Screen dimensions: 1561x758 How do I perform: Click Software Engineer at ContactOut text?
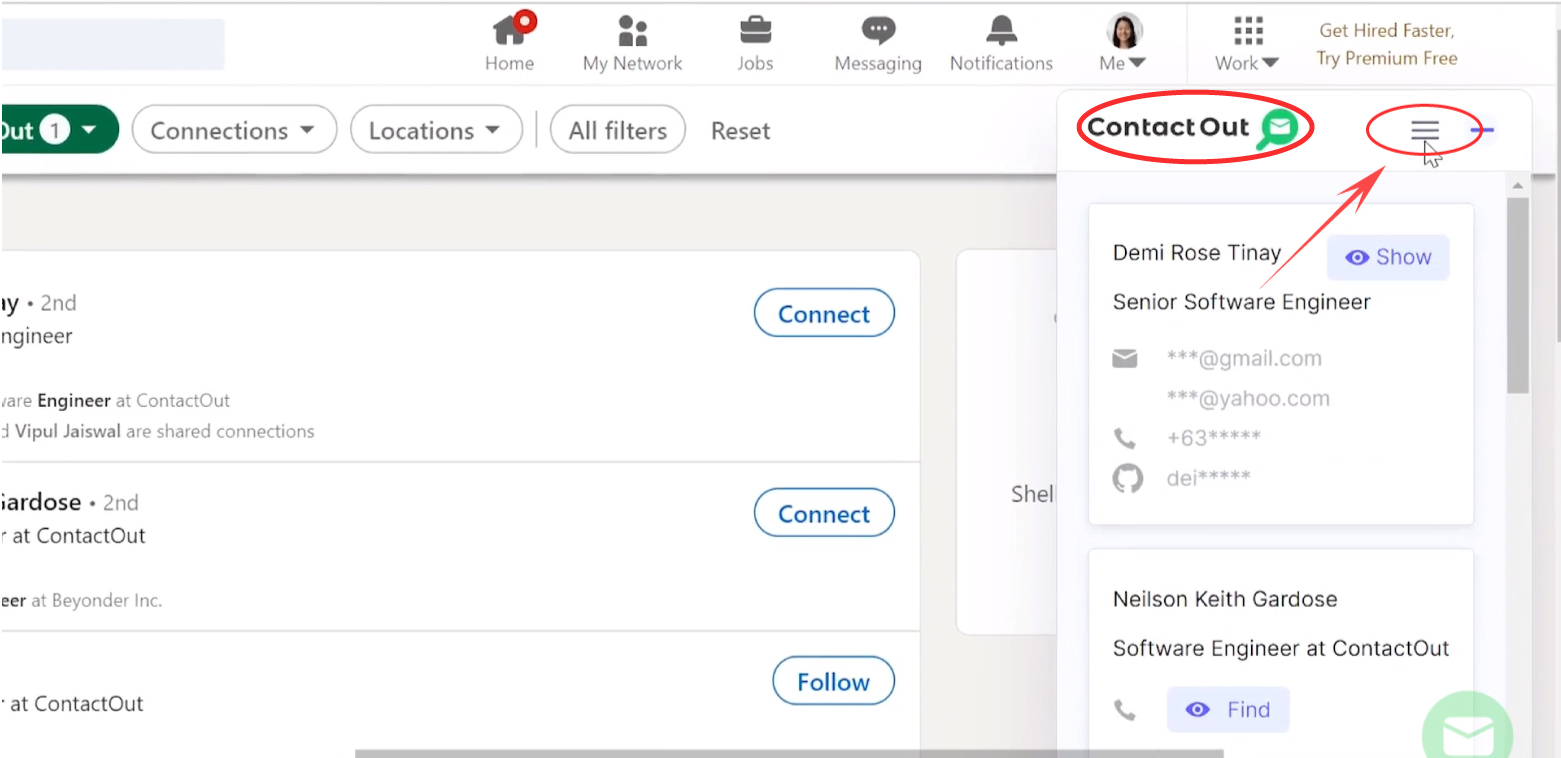coord(1281,648)
